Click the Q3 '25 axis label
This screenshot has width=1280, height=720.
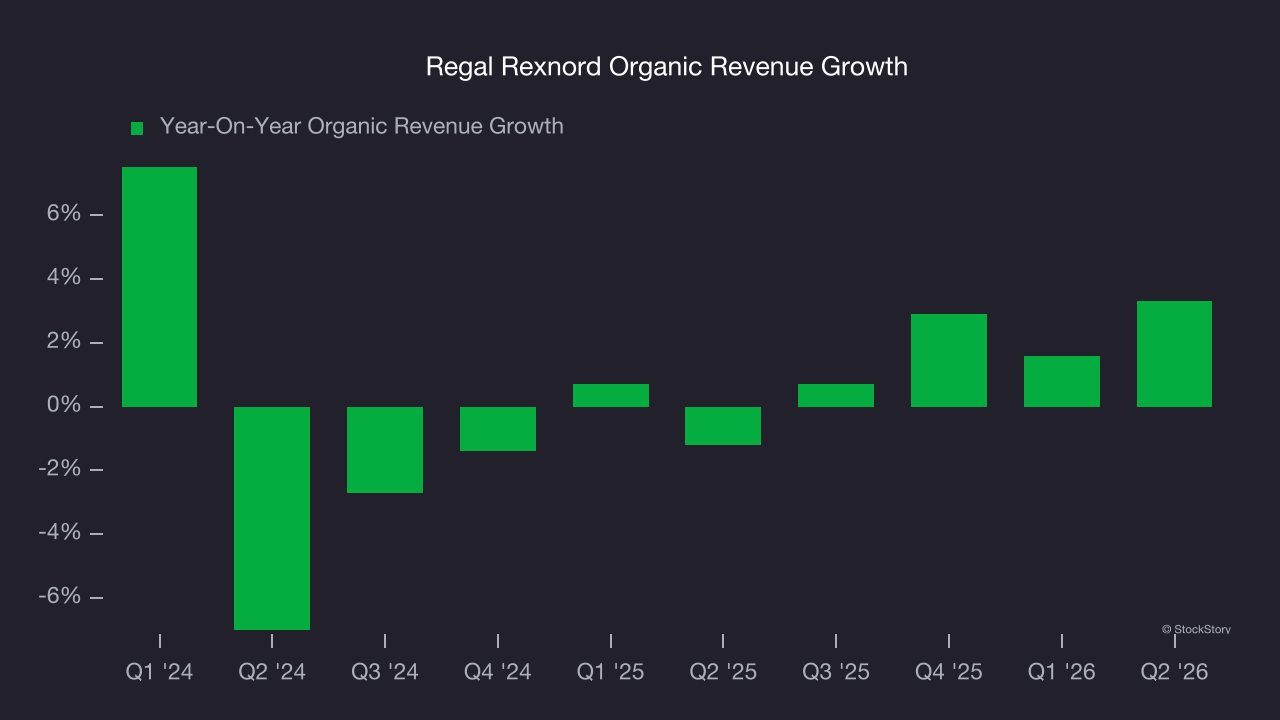(x=836, y=672)
